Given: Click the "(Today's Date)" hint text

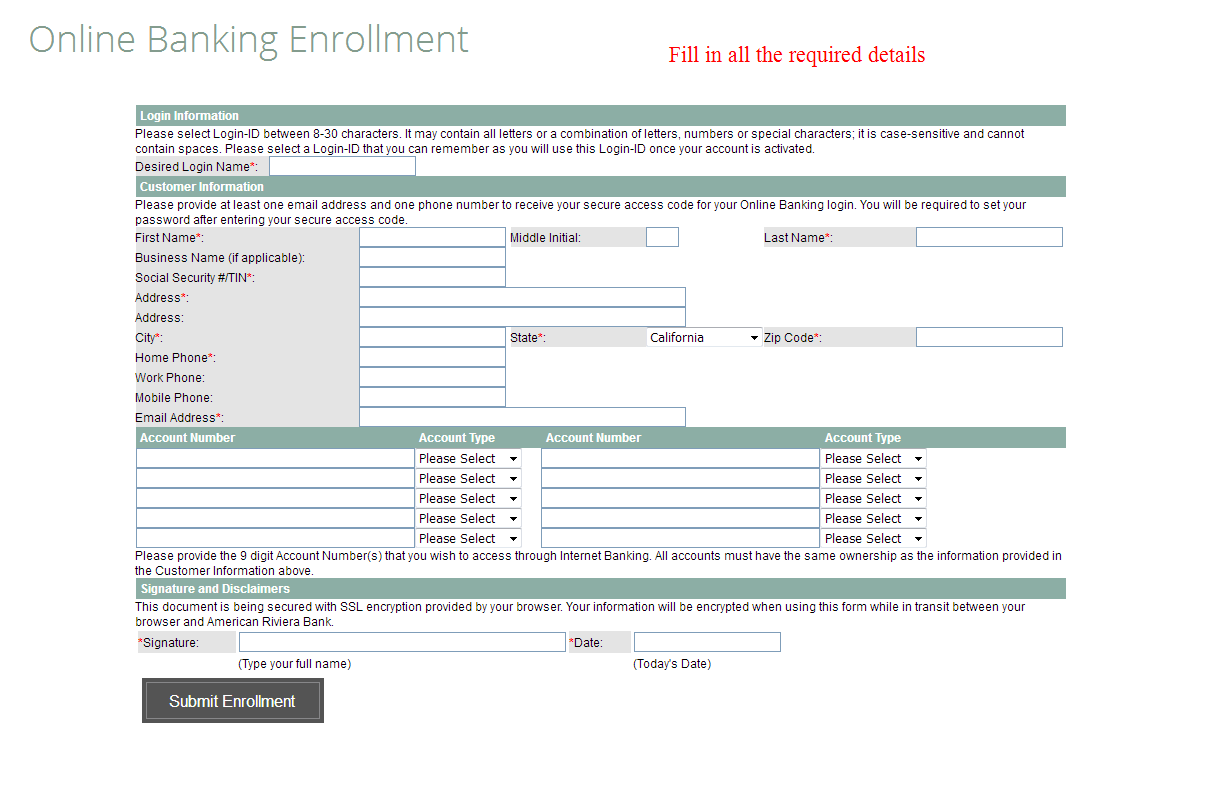Looking at the screenshot, I should coord(672,664).
